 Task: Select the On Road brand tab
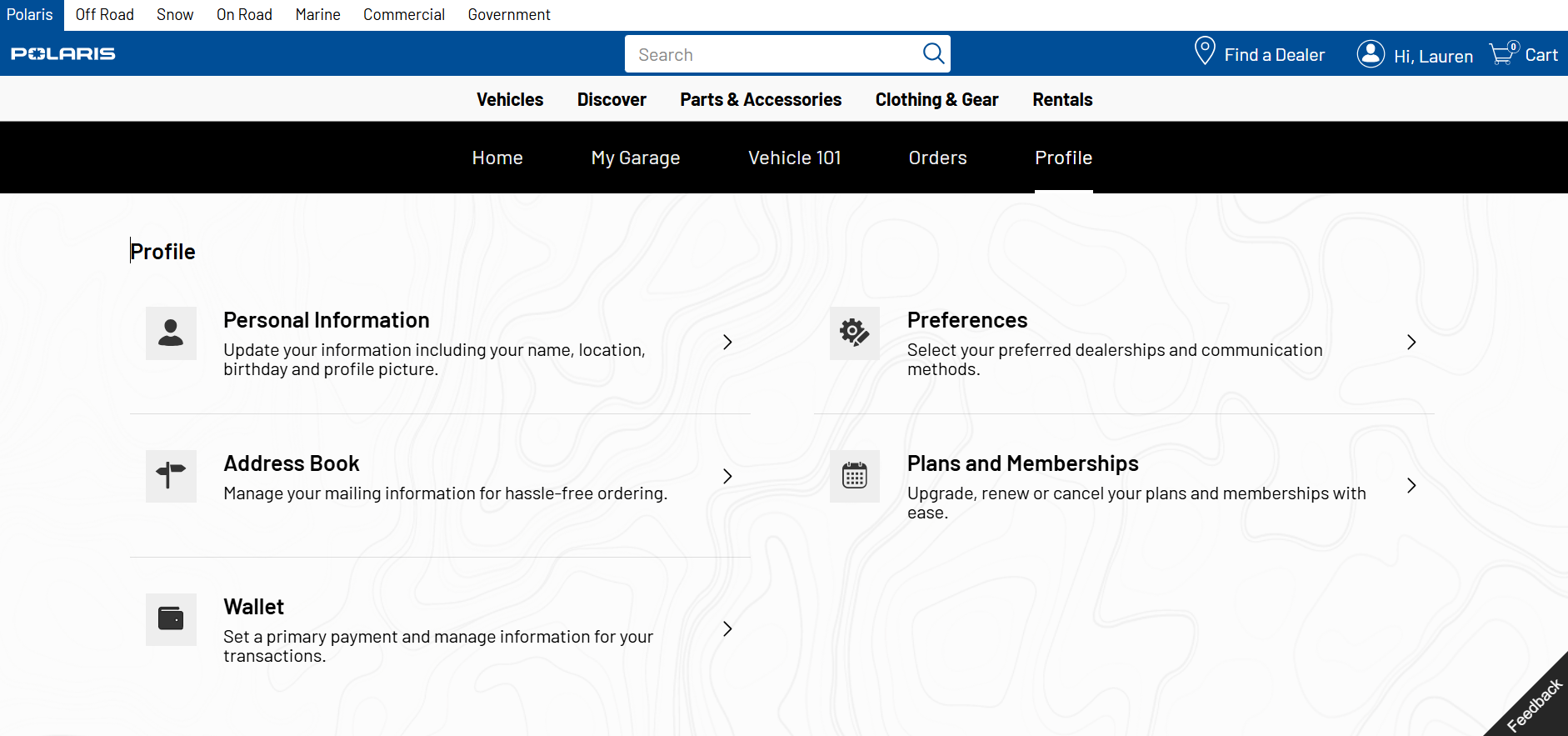pyautogui.click(x=244, y=15)
